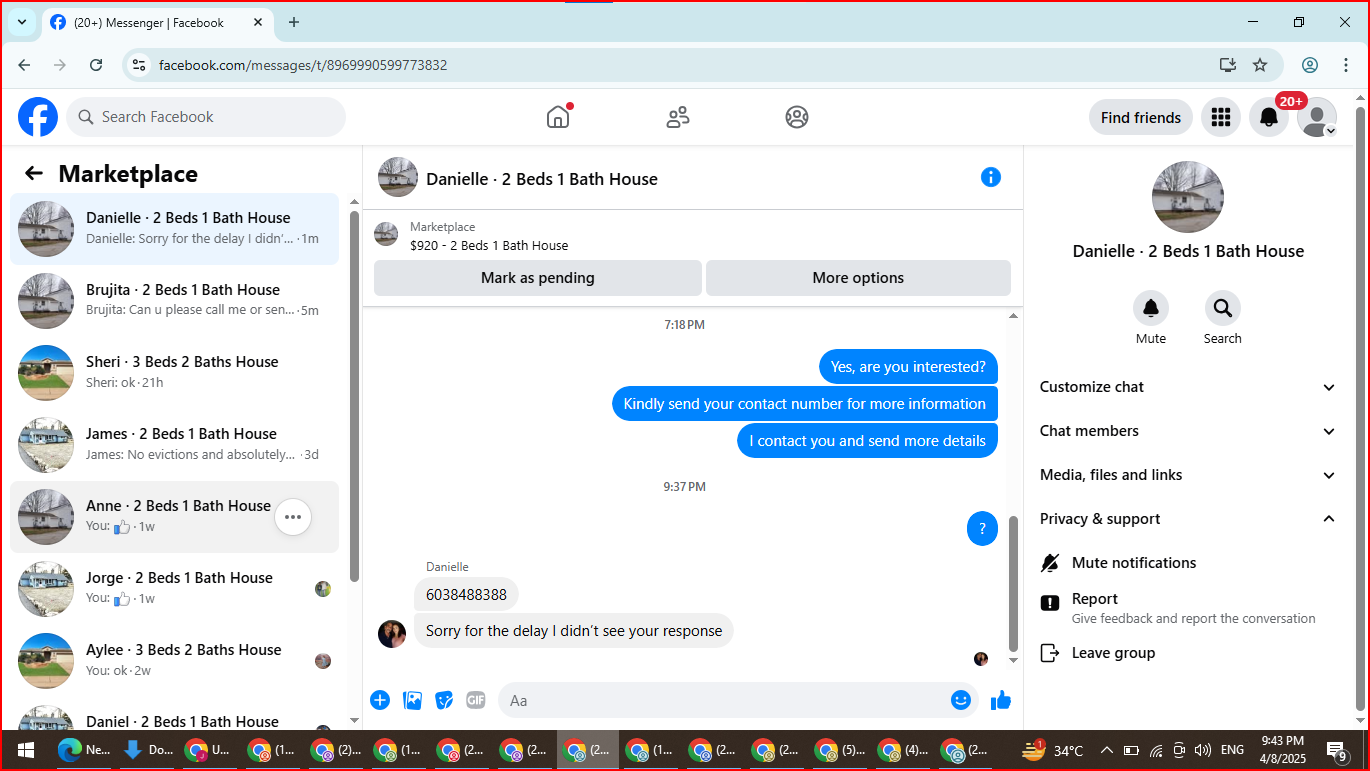This screenshot has width=1370, height=771.
Task: Send a thumbs-up like
Action: click(1001, 700)
